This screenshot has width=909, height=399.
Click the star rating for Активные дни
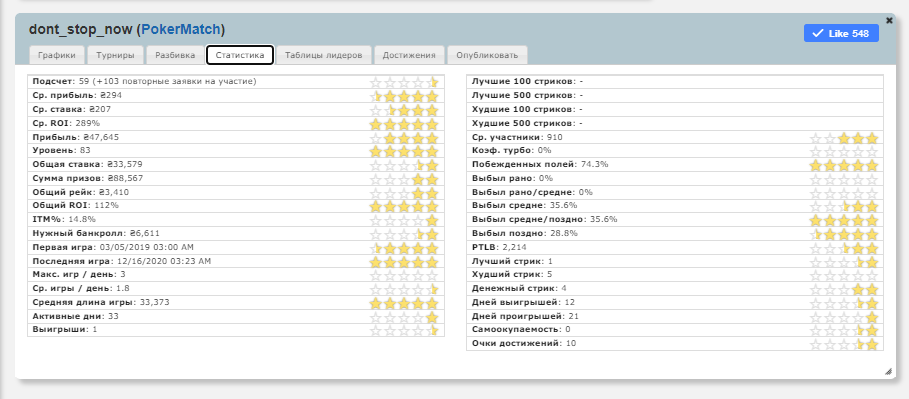point(404,317)
